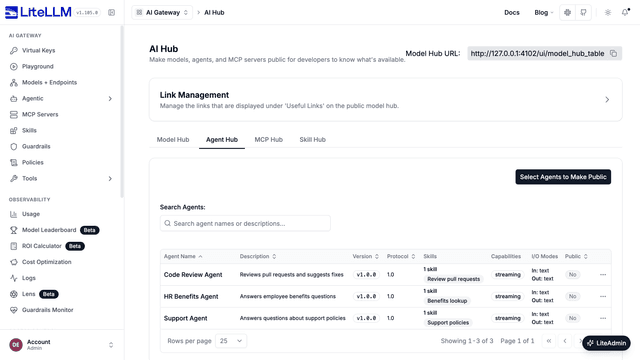
Task: Click into Search Agents field
Action: (x=245, y=223)
